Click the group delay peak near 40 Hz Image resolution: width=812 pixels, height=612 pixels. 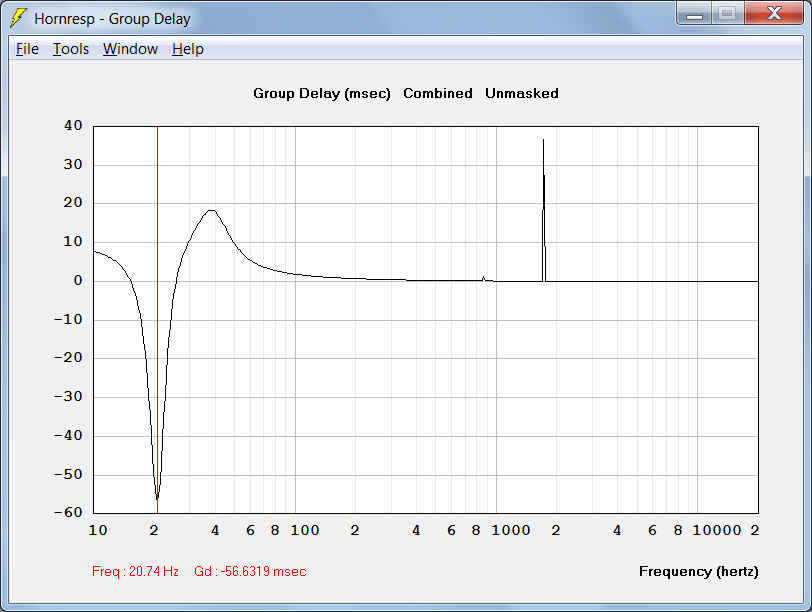click(x=211, y=211)
